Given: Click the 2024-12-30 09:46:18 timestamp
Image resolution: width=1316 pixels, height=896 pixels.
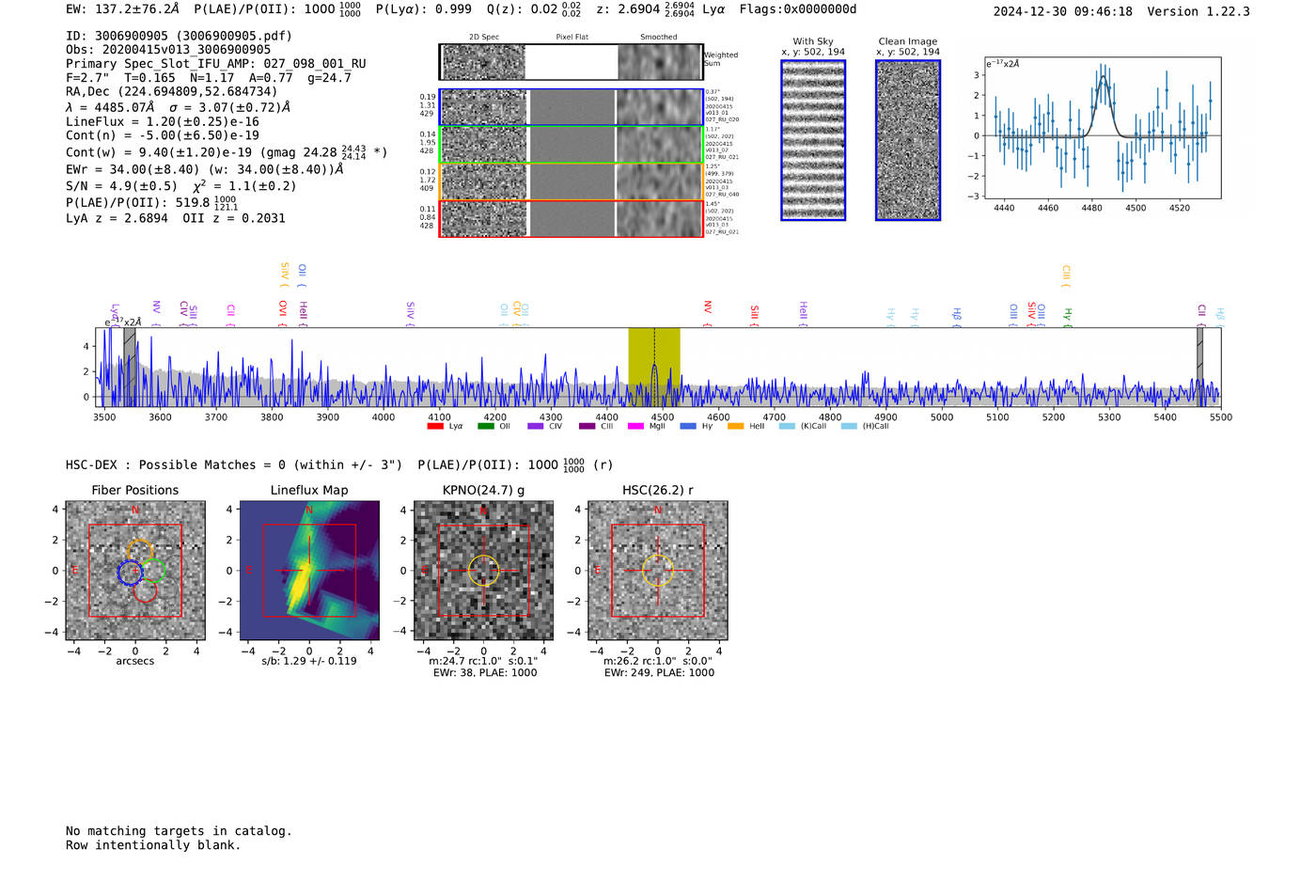Looking at the screenshot, I should [1063, 11].
